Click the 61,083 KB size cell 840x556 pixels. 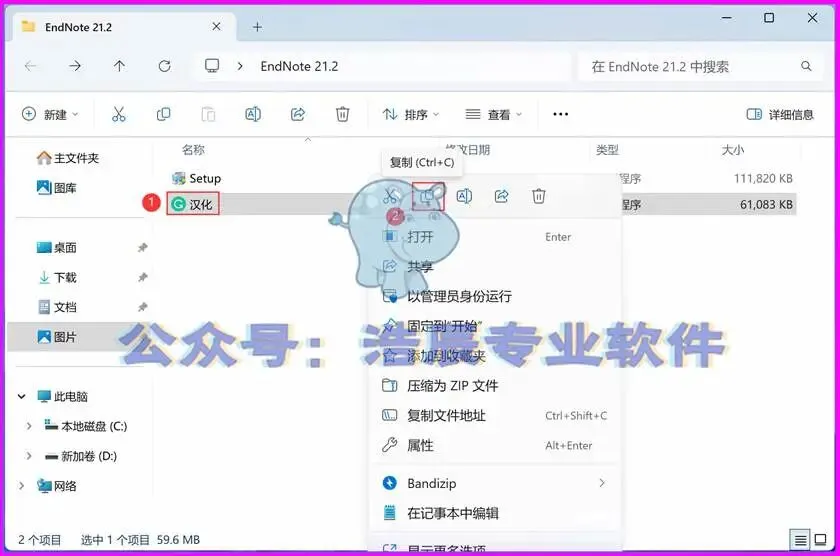pos(766,204)
